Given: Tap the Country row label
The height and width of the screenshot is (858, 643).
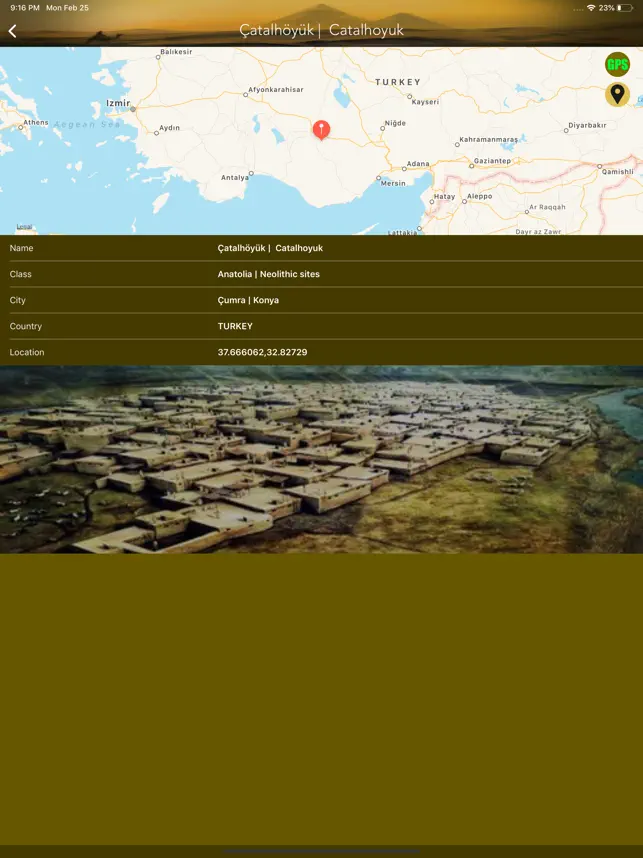Looking at the screenshot, I should tap(25, 326).
